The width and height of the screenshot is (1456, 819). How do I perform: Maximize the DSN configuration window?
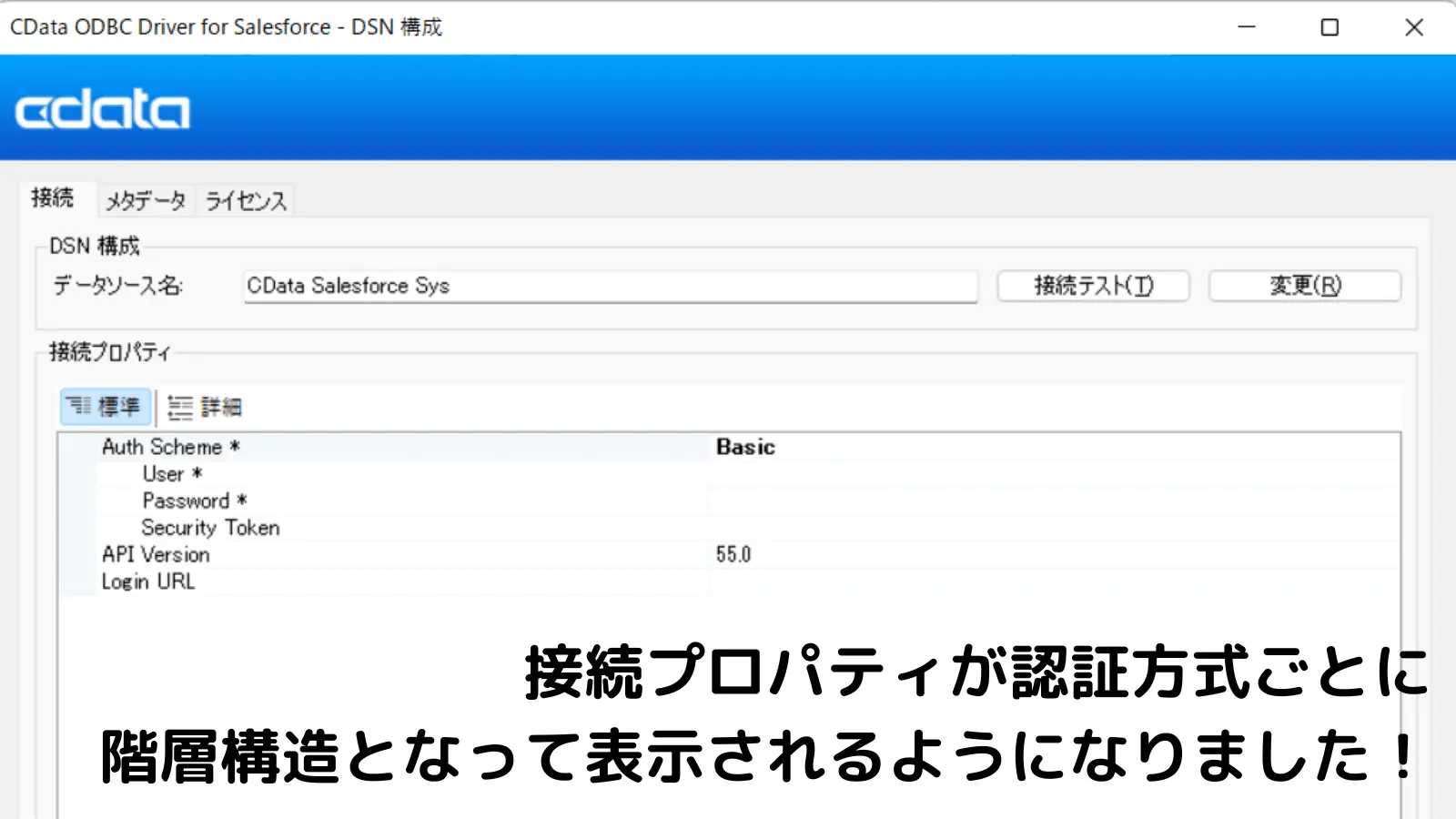(1330, 27)
